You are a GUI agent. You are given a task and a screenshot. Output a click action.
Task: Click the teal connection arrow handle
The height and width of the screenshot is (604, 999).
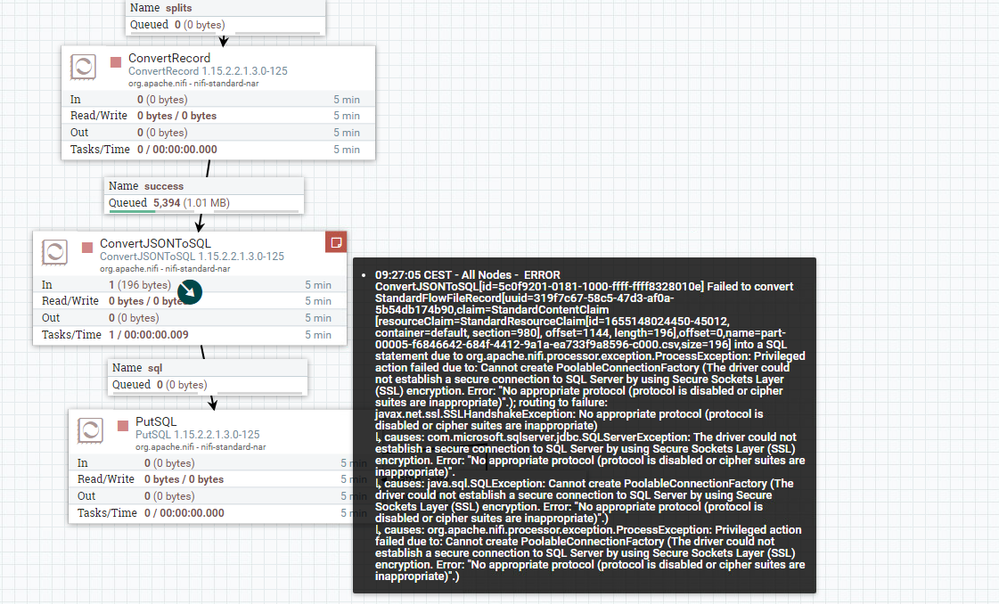[x=190, y=292]
